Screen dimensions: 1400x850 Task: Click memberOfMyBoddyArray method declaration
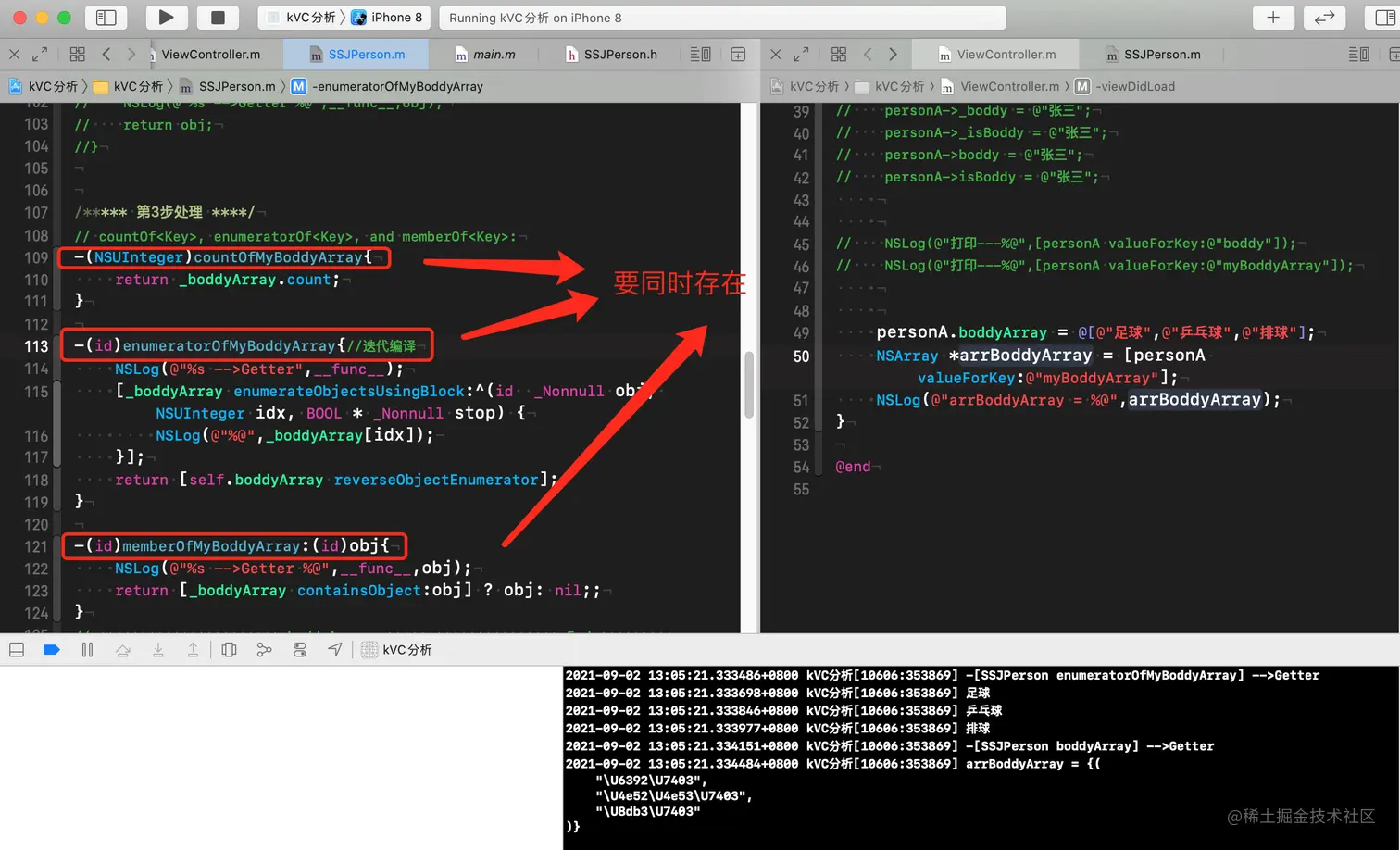point(231,546)
